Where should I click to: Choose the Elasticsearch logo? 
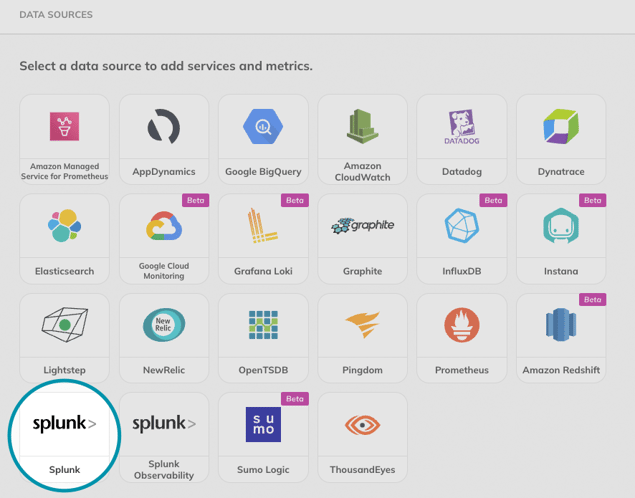pyautogui.click(x=64, y=226)
